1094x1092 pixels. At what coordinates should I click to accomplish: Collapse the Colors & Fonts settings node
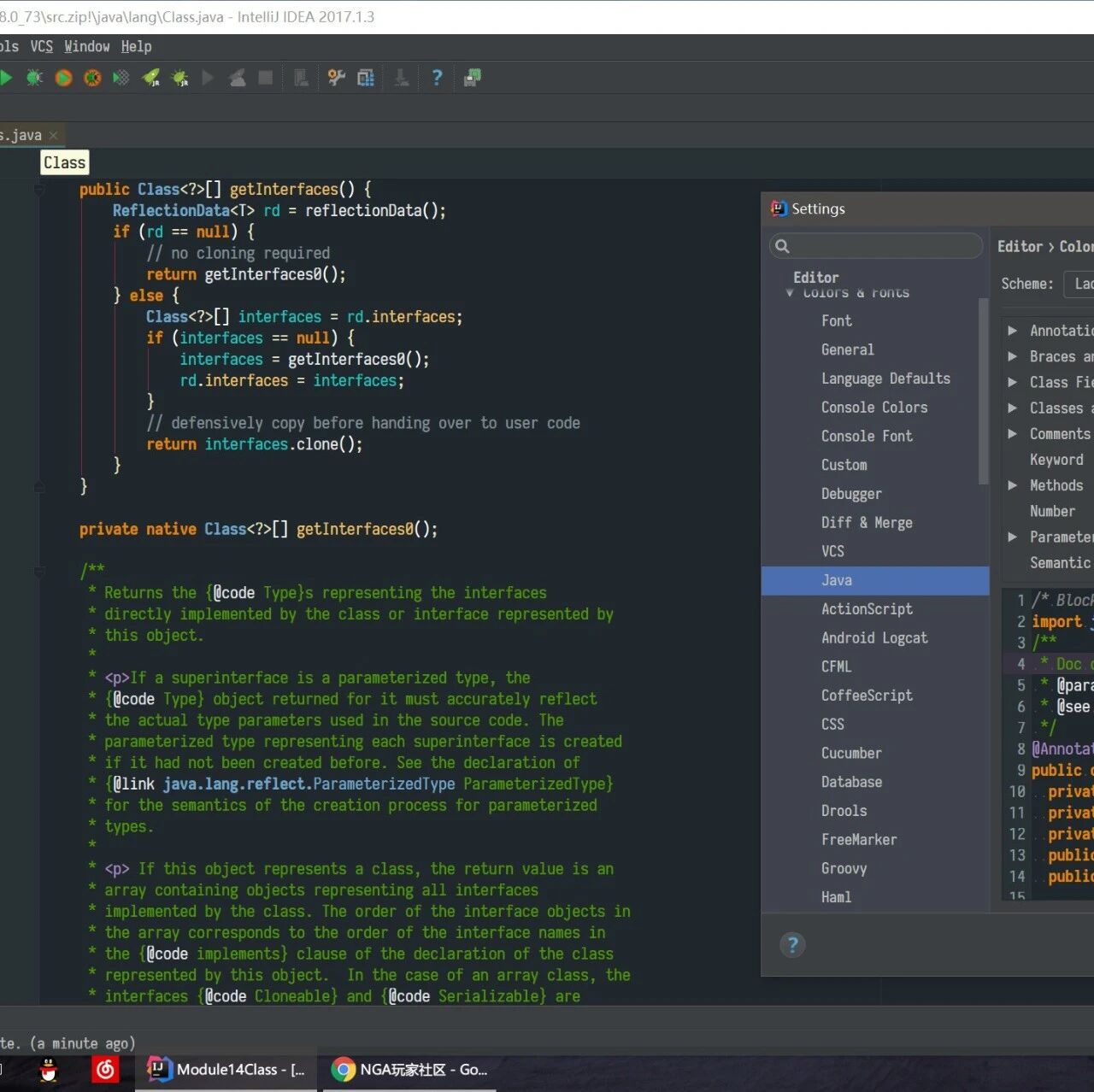(790, 292)
